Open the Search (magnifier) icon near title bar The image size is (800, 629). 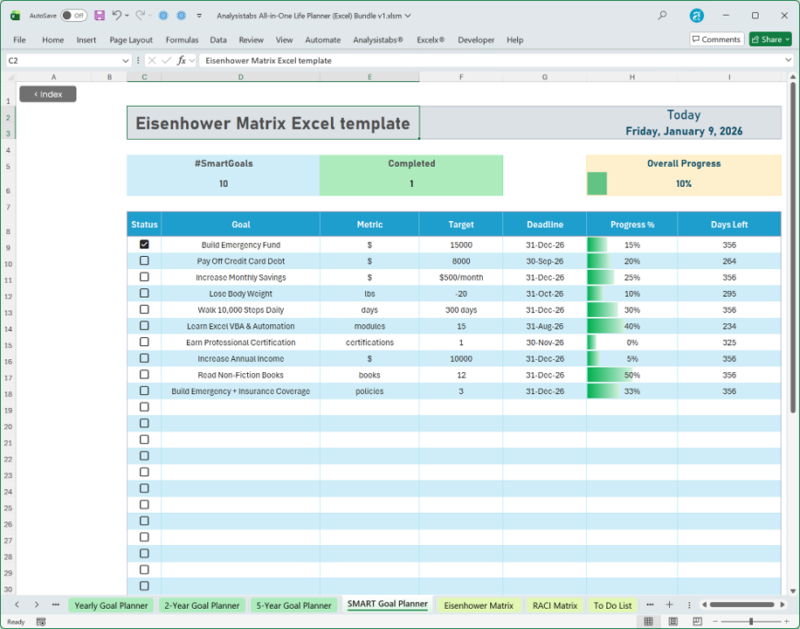point(660,16)
